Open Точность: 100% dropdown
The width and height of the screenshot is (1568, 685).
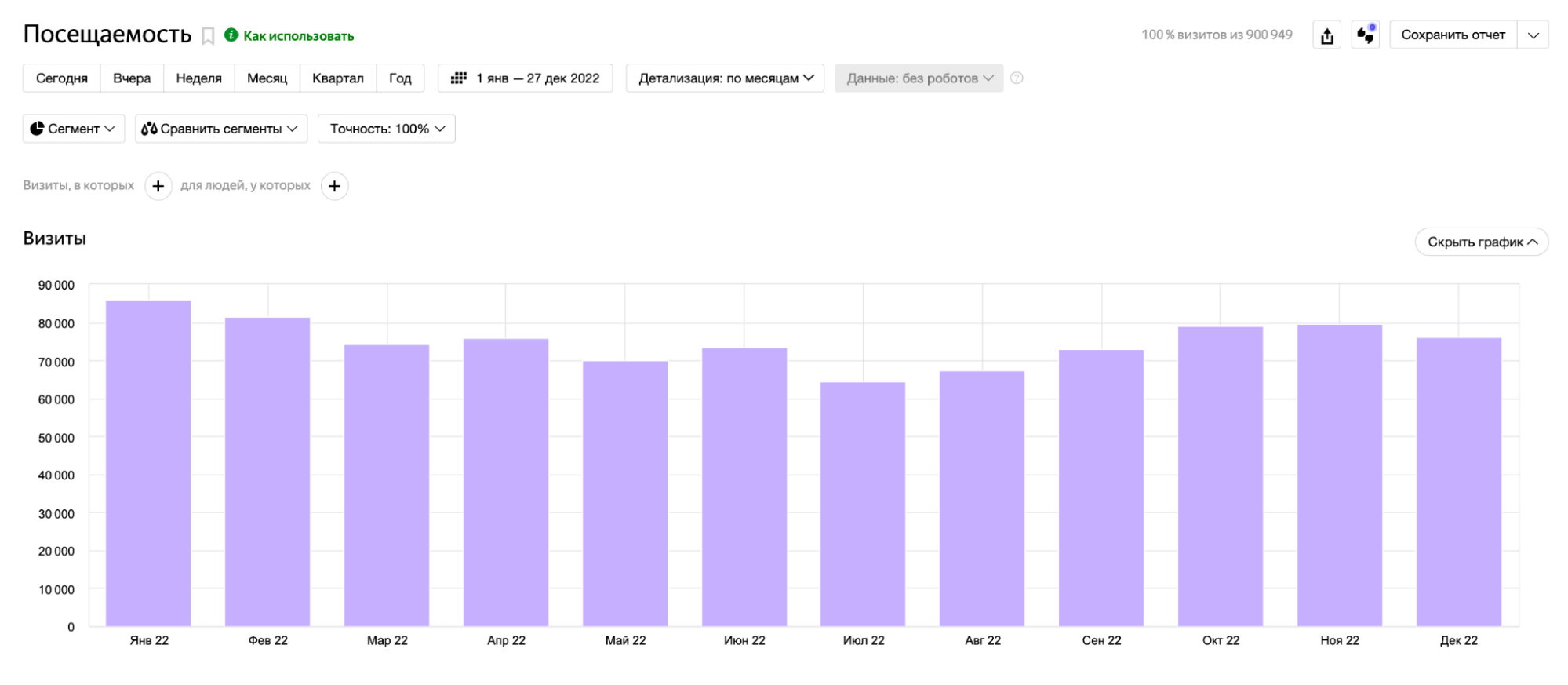[386, 129]
